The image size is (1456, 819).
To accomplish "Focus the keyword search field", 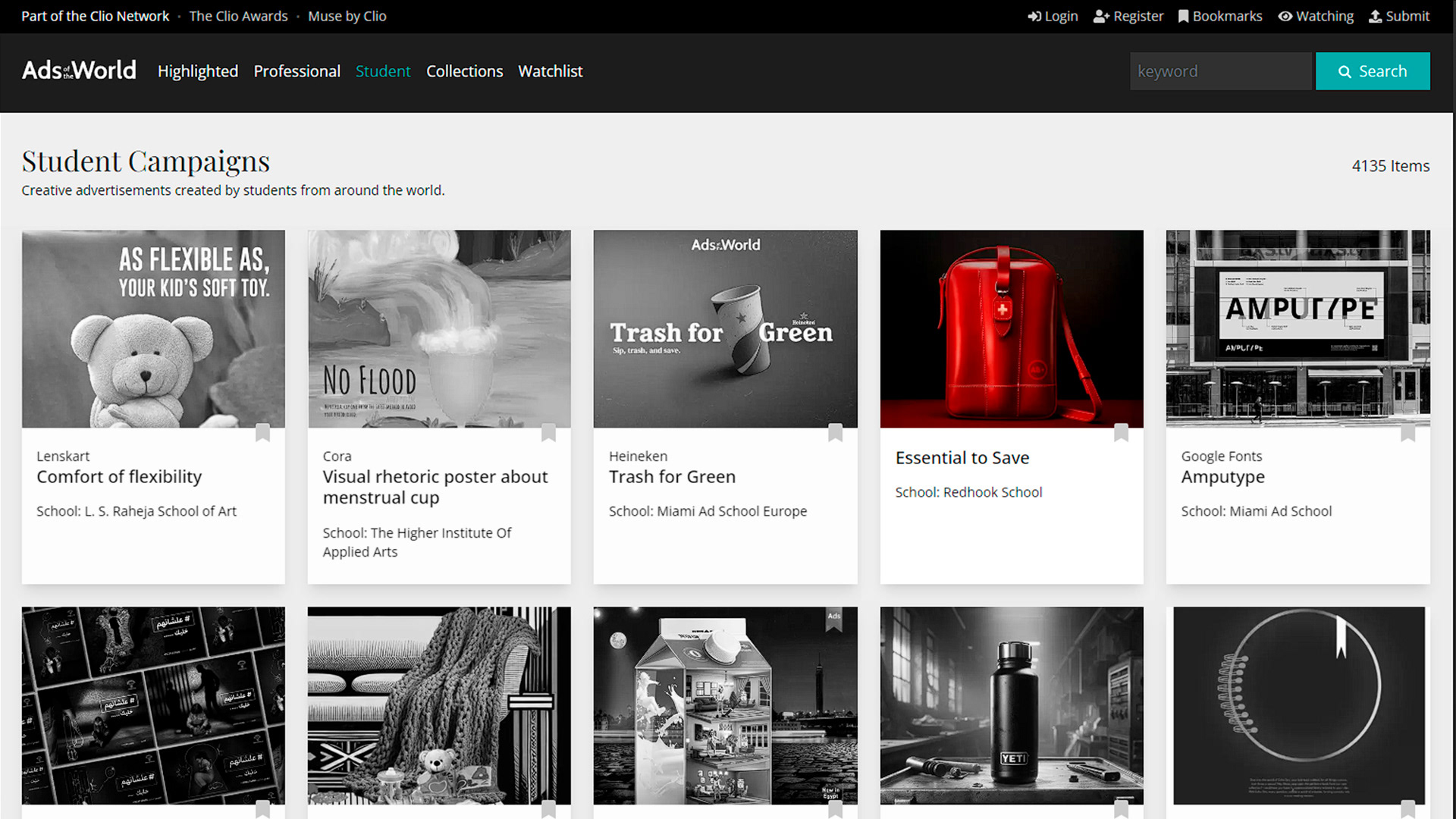I will tap(1221, 71).
